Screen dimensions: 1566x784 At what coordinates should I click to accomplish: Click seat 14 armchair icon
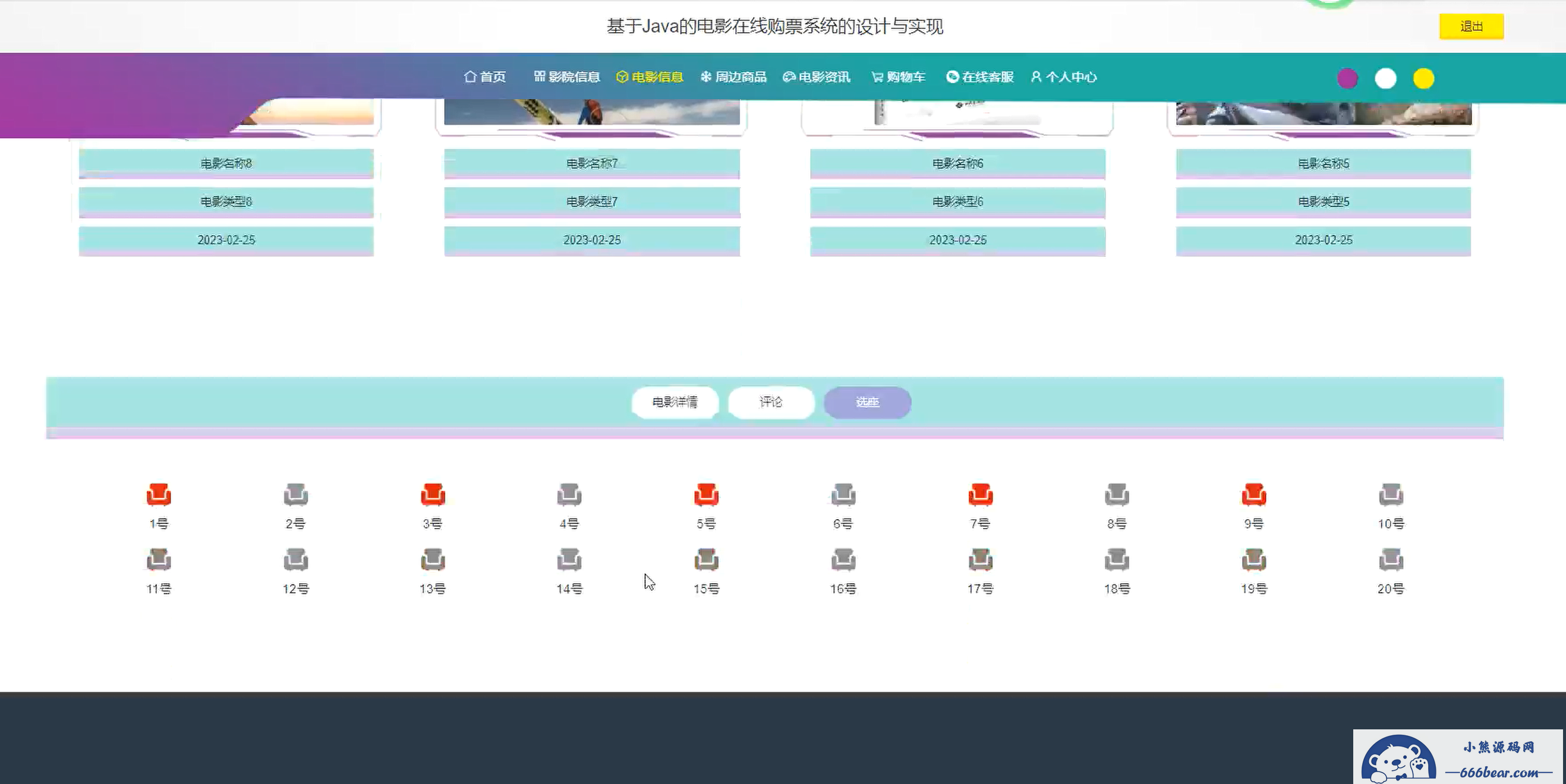[x=569, y=559]
